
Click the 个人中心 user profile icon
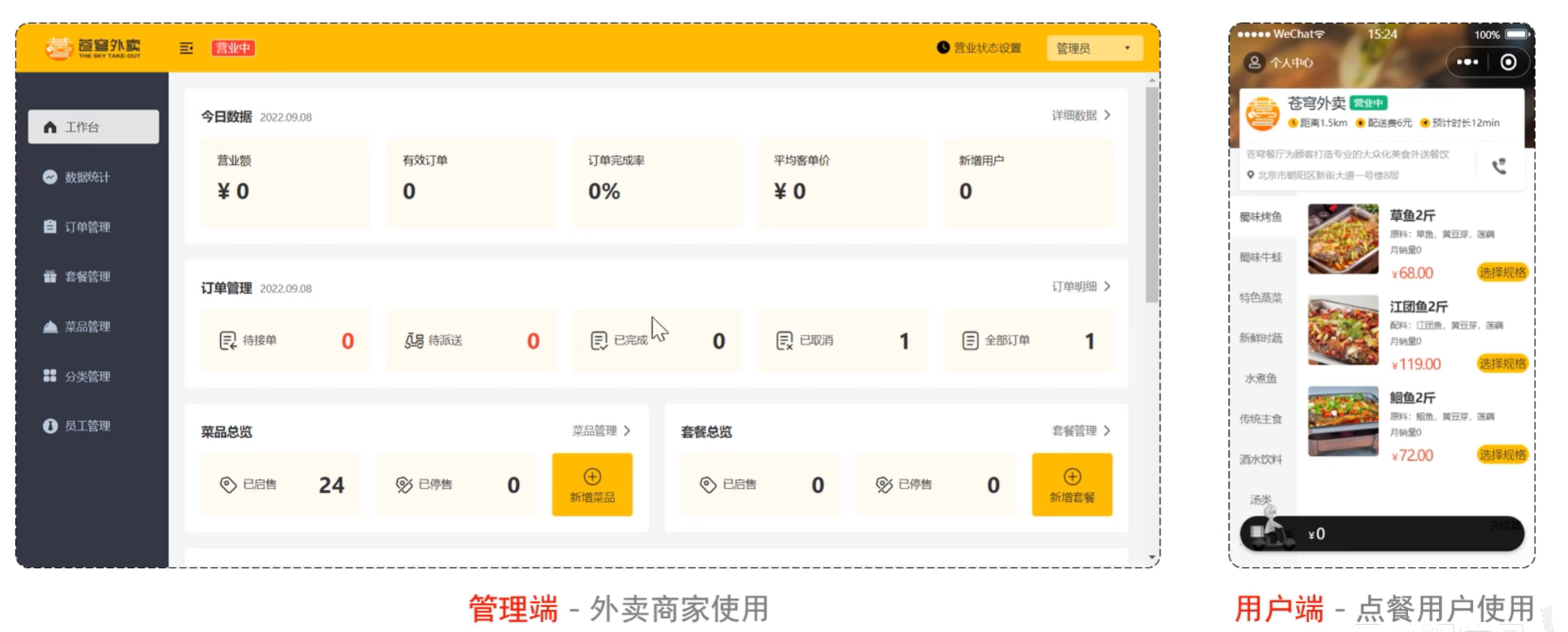(x=1254, y=62)
